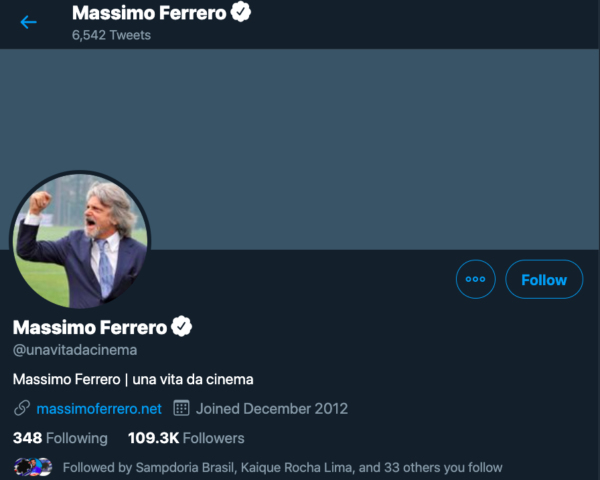This screenshot has height=480, width=600.
Task: Click the link chain icon
Action: click(x=21, y=408)
